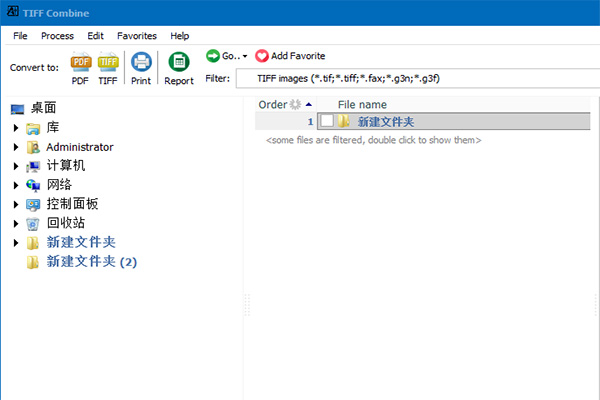Tick the checkbox beside 新建文件夹 in file list
This screenshot has width=600, height=400.
(327, 122)
